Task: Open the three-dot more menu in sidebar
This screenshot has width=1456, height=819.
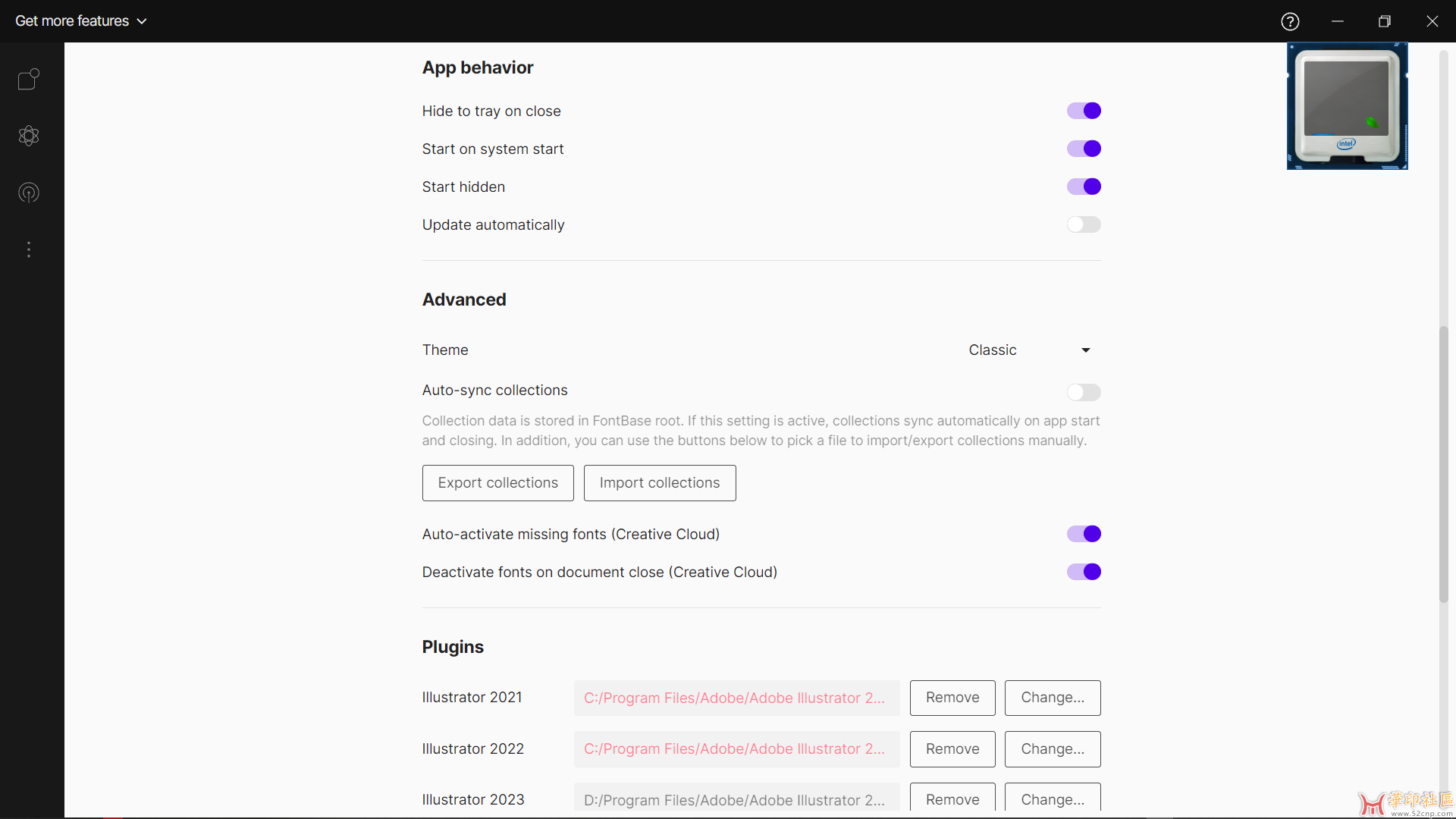Action: (x=29, y=249)
